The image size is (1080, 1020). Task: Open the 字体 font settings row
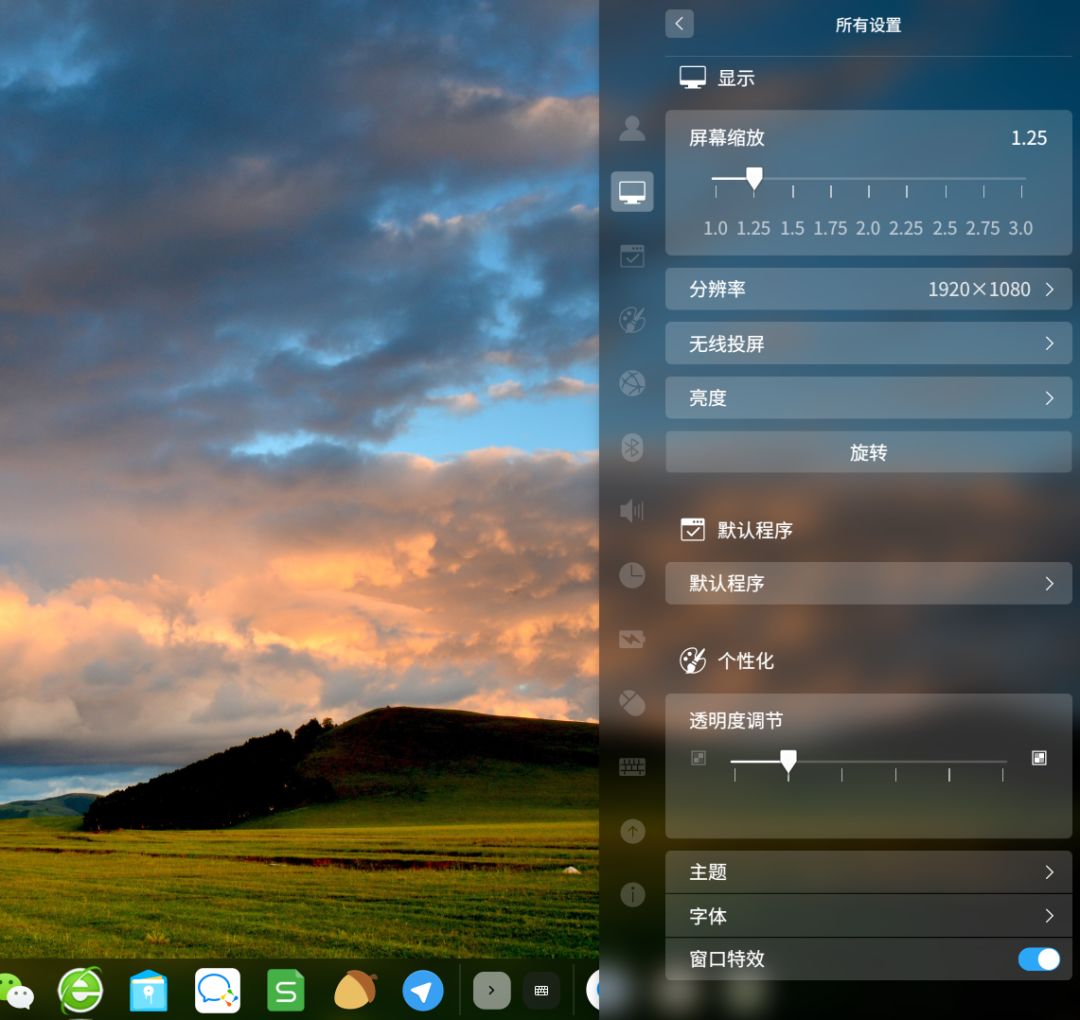[x=868, y=916]
